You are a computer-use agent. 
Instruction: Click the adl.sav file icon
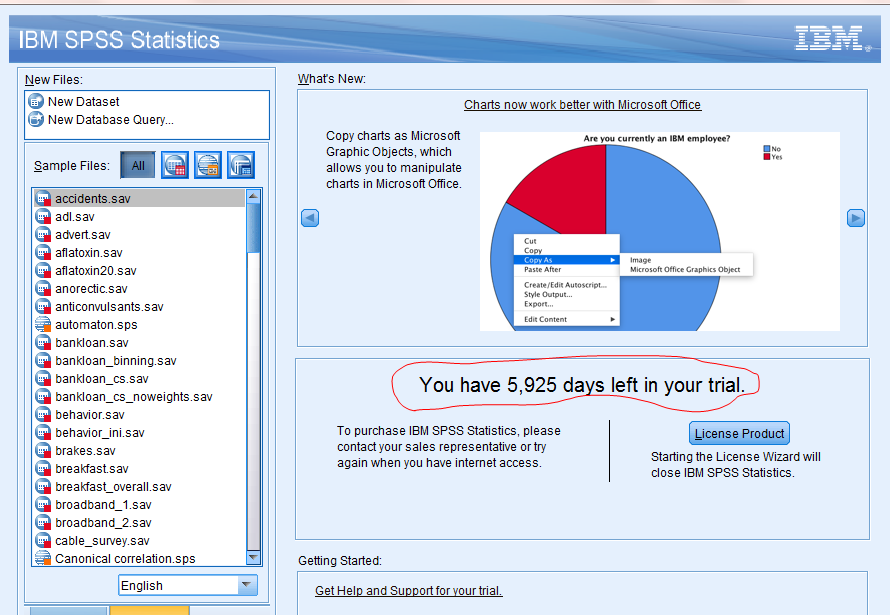point(43,217)
